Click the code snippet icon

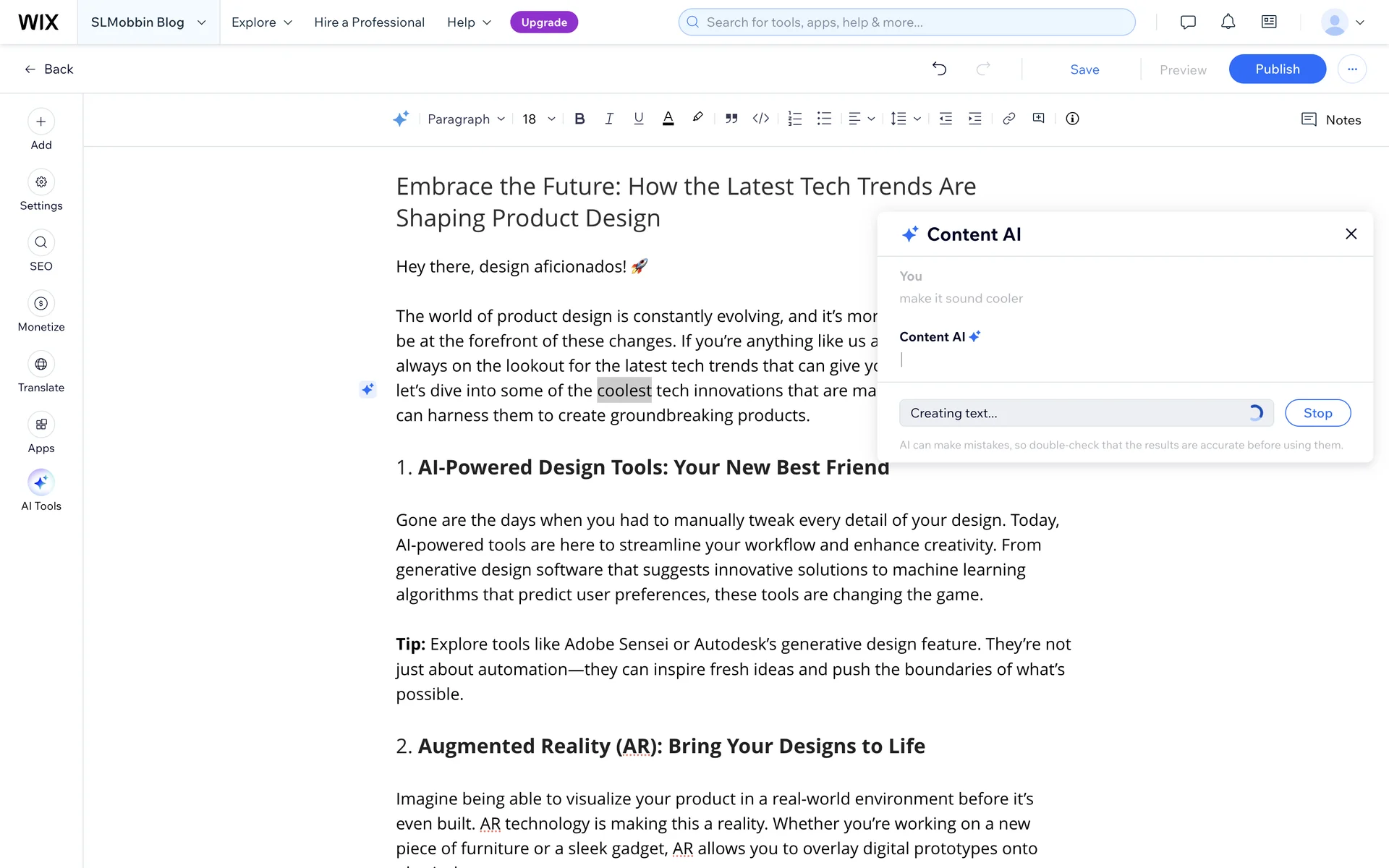(x=760, y=119)
